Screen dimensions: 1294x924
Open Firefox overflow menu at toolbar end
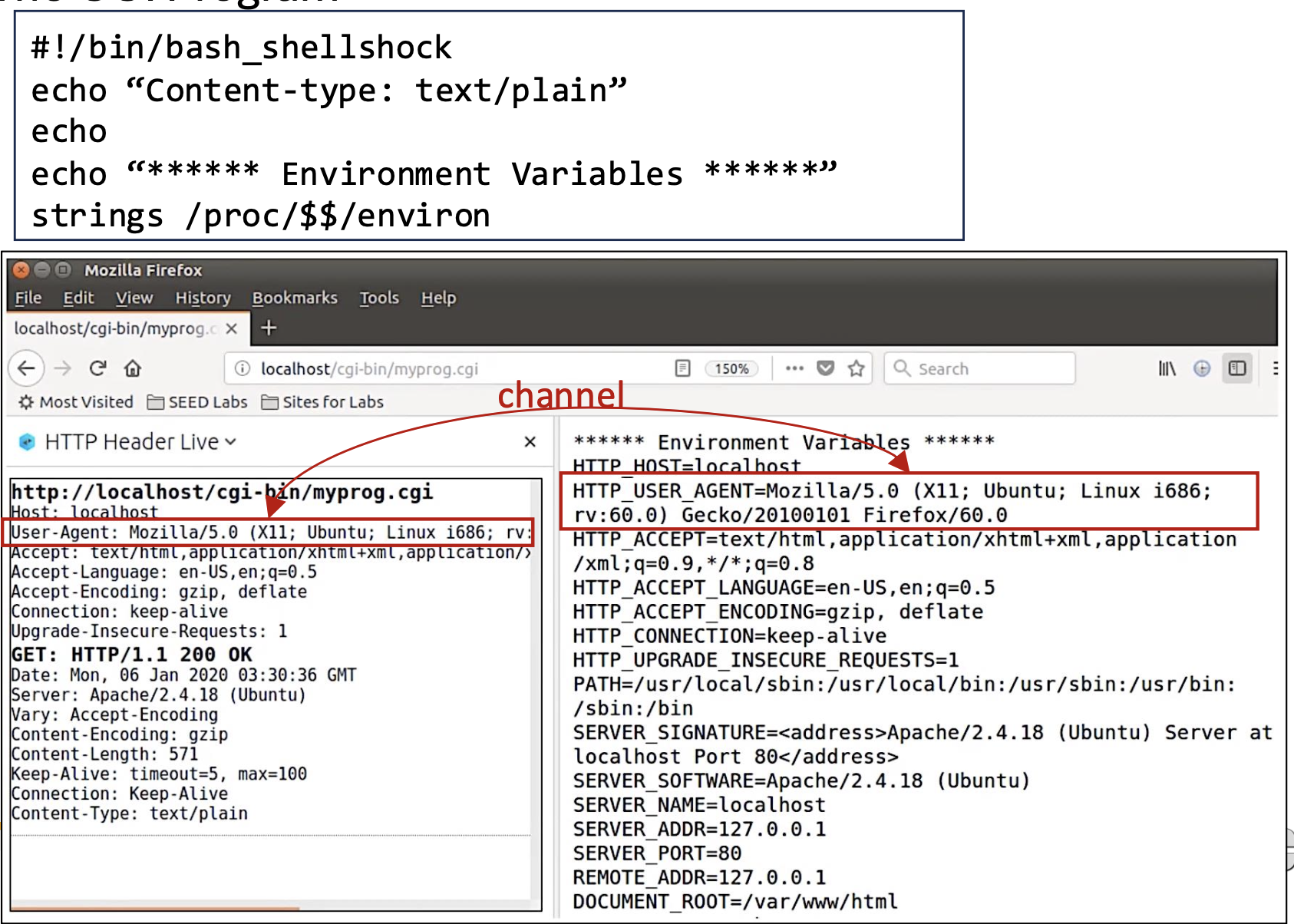1275,368
